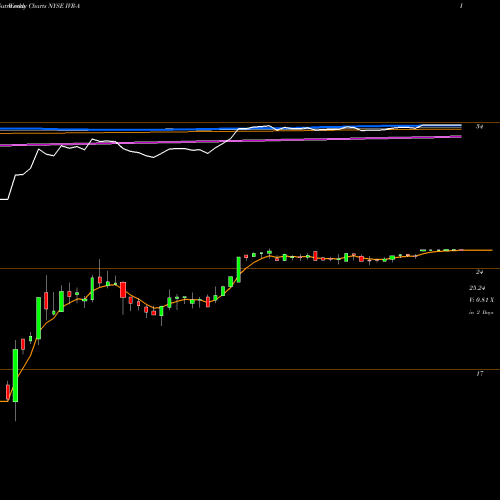
Task: Click the volume label 'V: 0.81 X'
Action: (481, 300)
